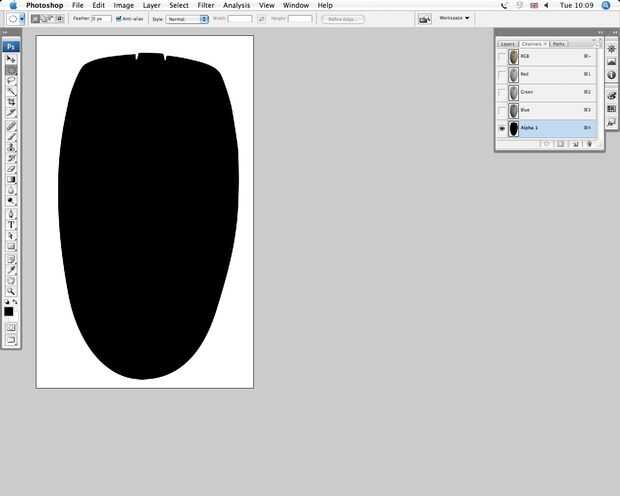
Task: Open the tool preset picker arrow
Action: pos(22,19)
